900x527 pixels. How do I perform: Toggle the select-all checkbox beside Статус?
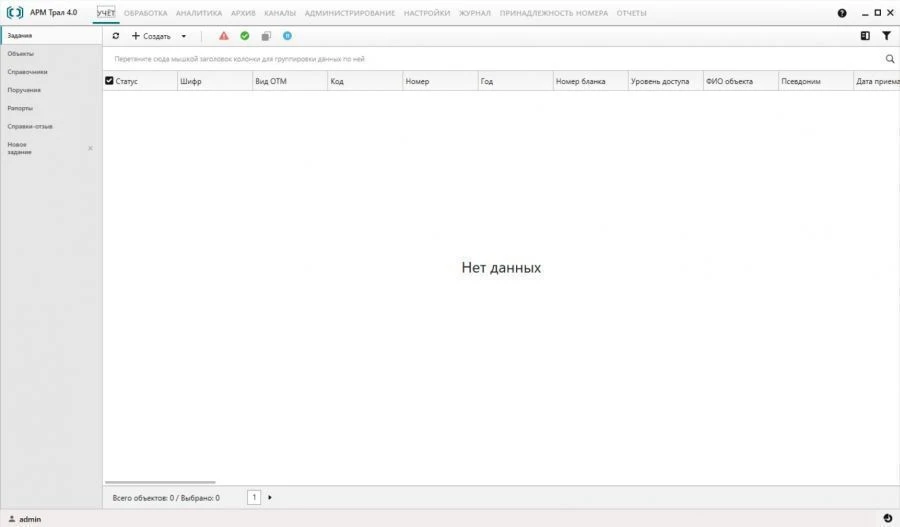pos(110,81)
